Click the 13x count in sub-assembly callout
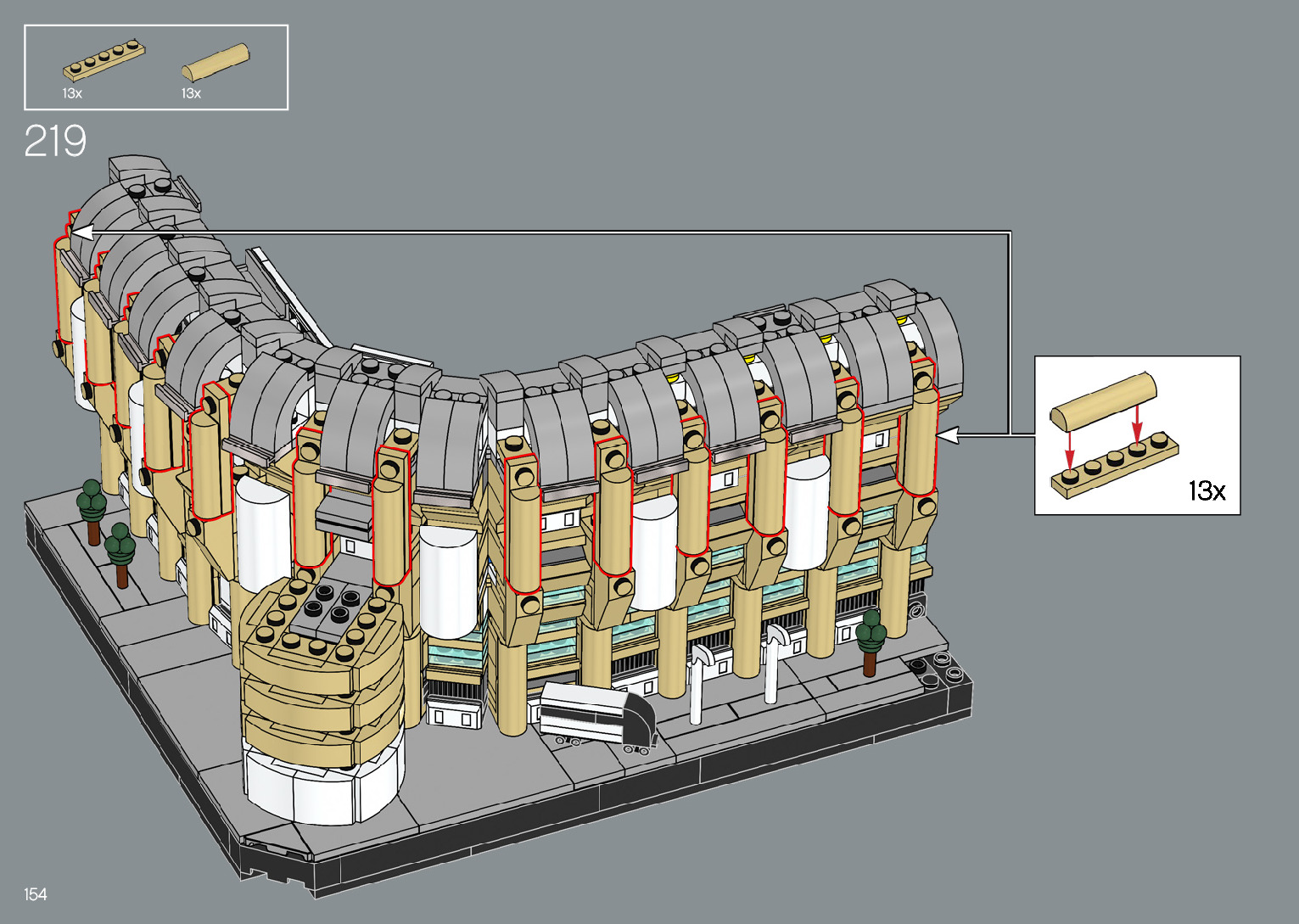The height and width of the screenshot is (924, 1299). pyautogui.click(x=1206, y=490)
